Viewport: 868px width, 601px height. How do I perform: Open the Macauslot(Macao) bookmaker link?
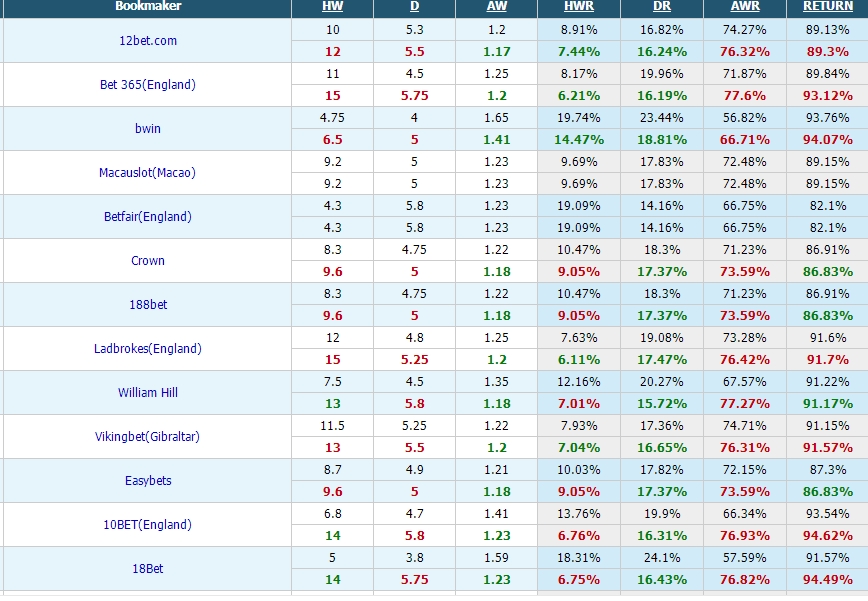[148, 173]
